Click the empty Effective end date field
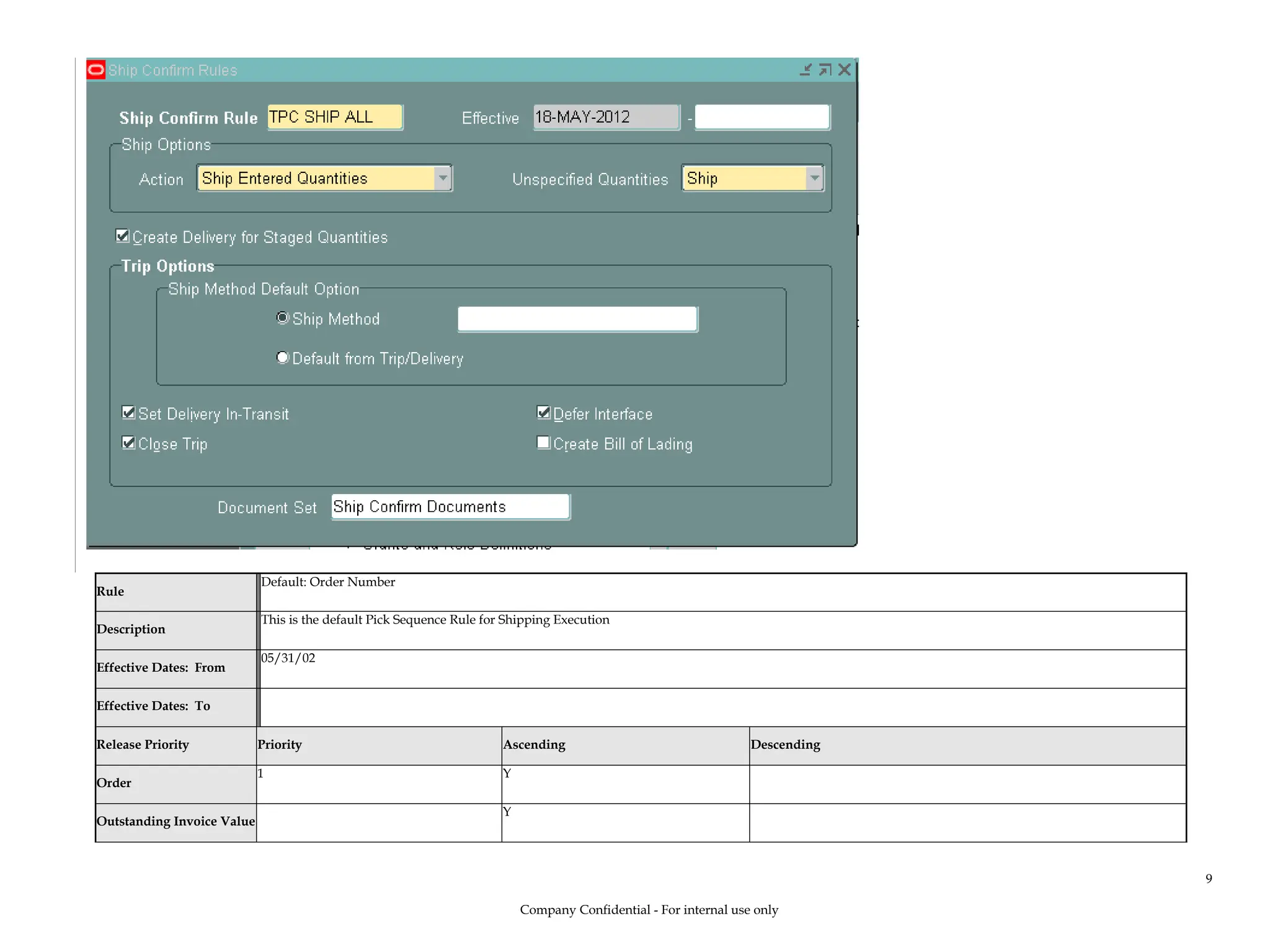The height and width of the screenshot is (952, 1270). (762, 117)
